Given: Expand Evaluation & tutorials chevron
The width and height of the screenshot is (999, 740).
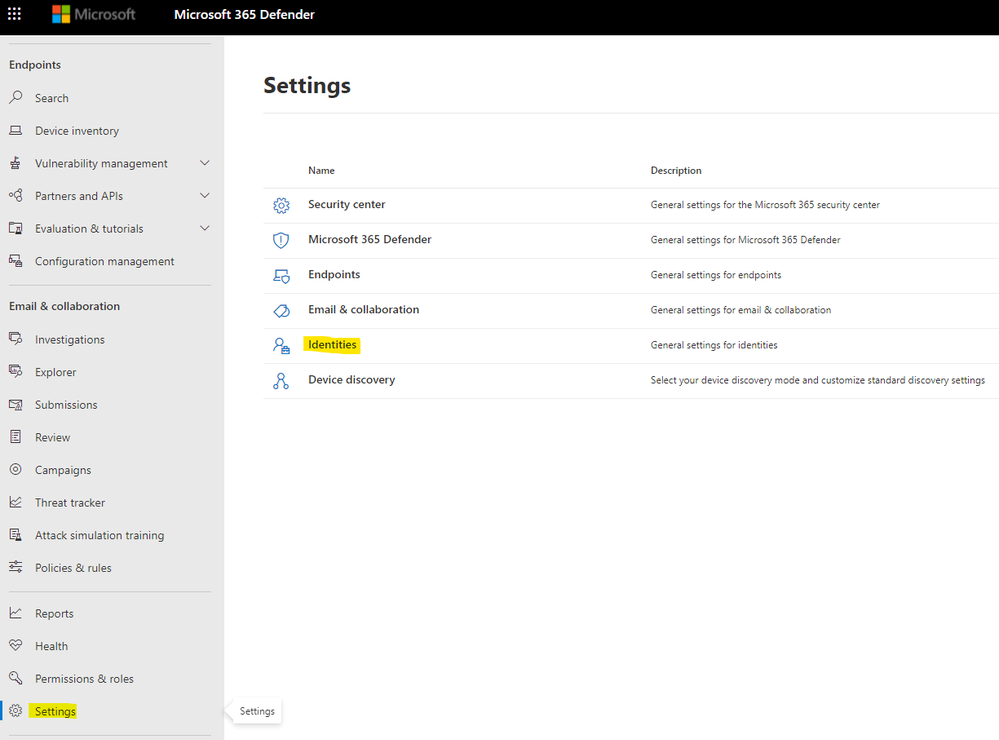Looking at the screenshot, I should click(x=205, y=228).
